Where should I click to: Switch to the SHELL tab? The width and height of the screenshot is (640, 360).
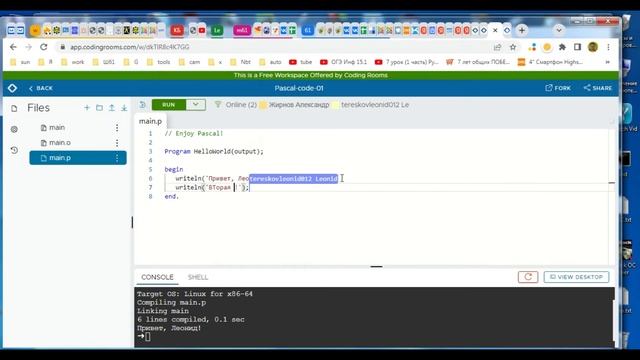(x=198, y=277)
